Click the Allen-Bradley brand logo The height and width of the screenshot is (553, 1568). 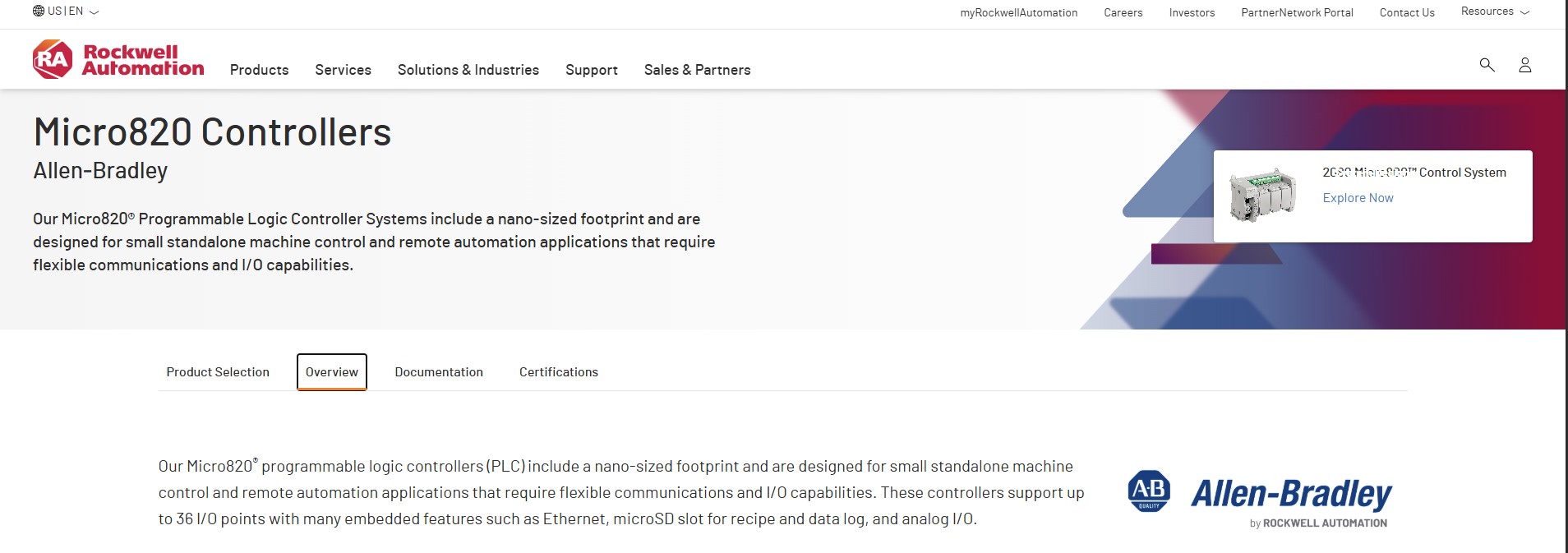point(1259,497)
